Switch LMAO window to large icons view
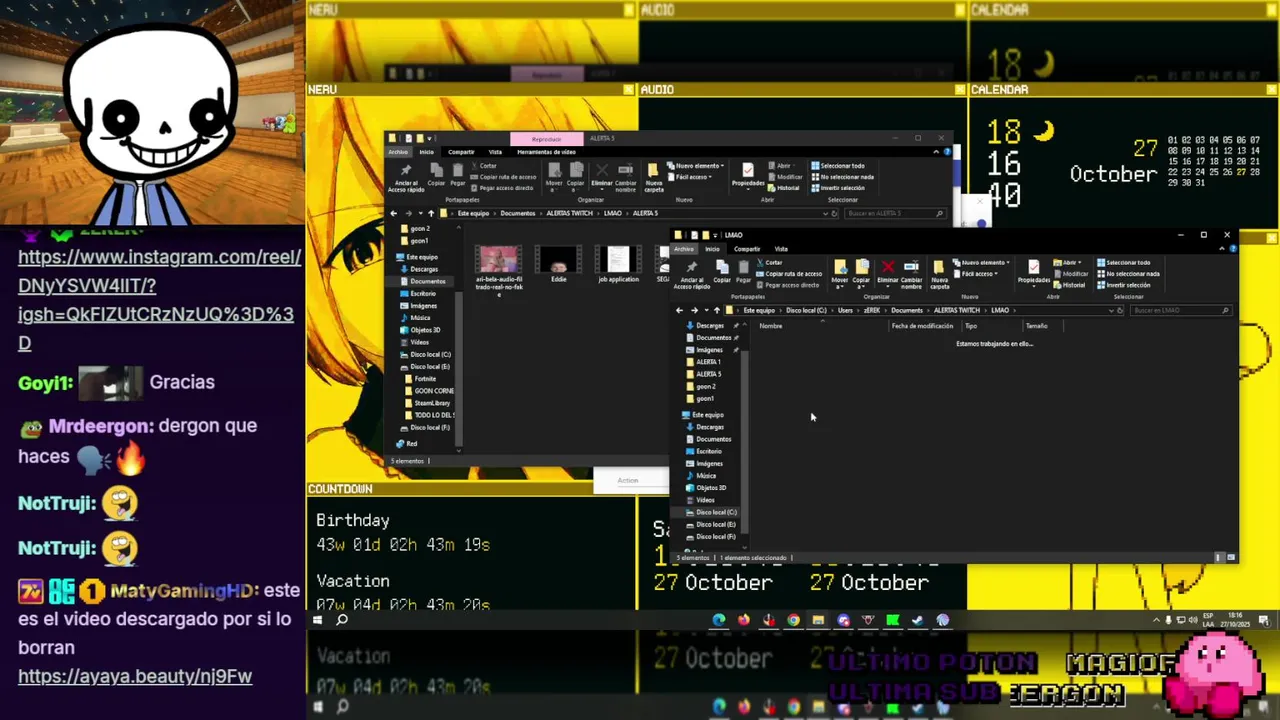1280x720 pixels. point(1231,557)
